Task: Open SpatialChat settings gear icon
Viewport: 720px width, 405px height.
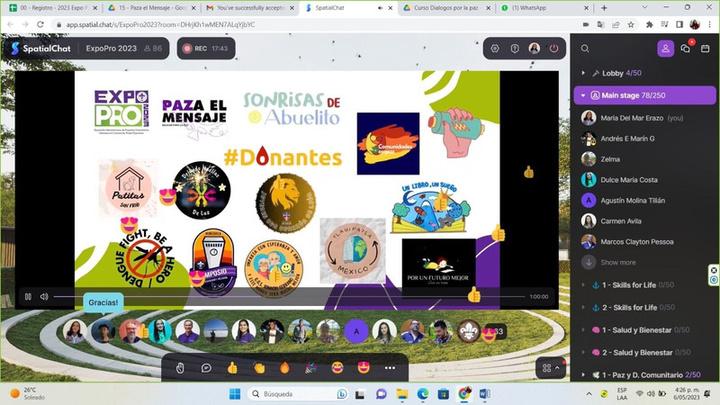Action: pyautogui.click(x=495, y=48)
